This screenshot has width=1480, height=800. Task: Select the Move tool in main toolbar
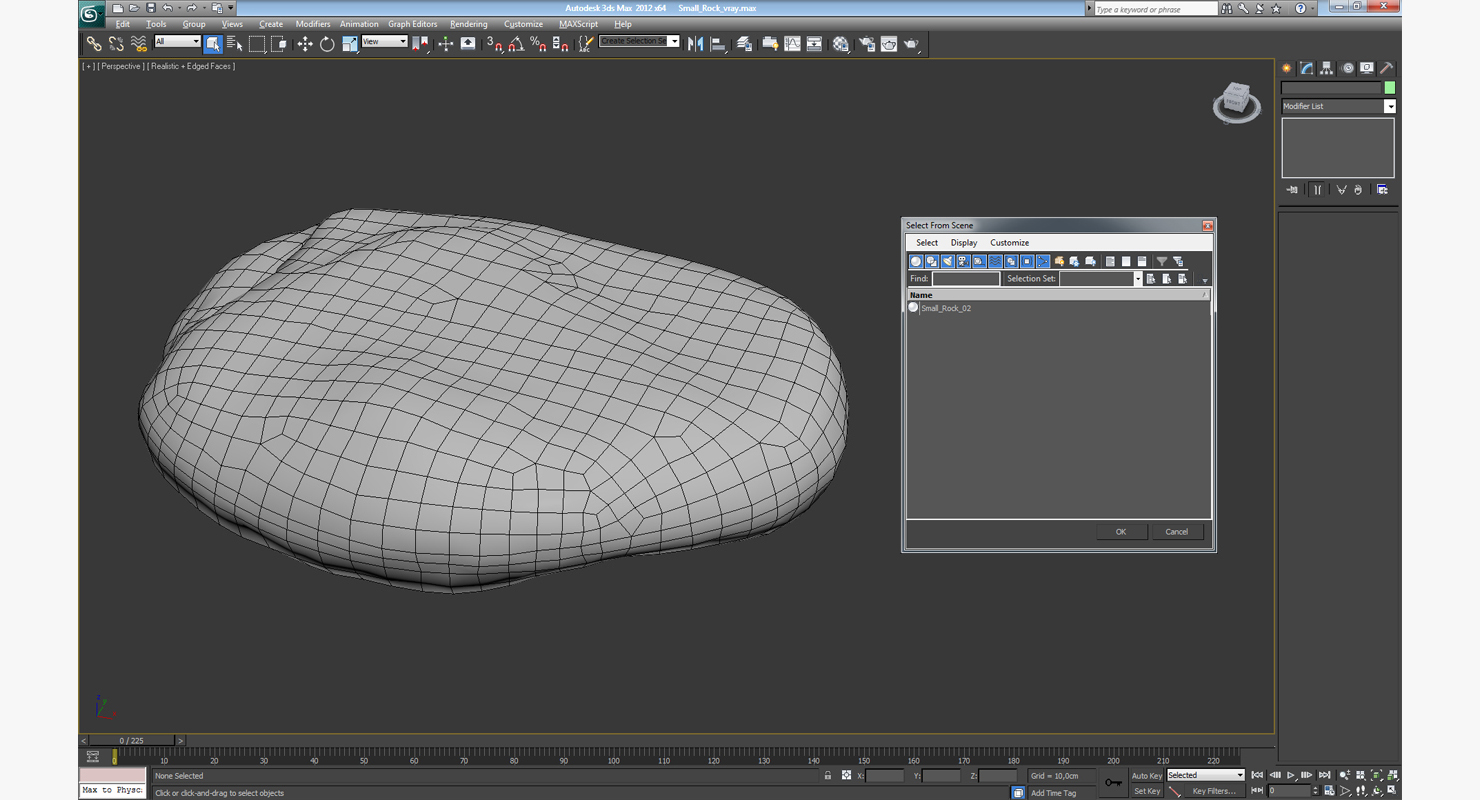305,44
